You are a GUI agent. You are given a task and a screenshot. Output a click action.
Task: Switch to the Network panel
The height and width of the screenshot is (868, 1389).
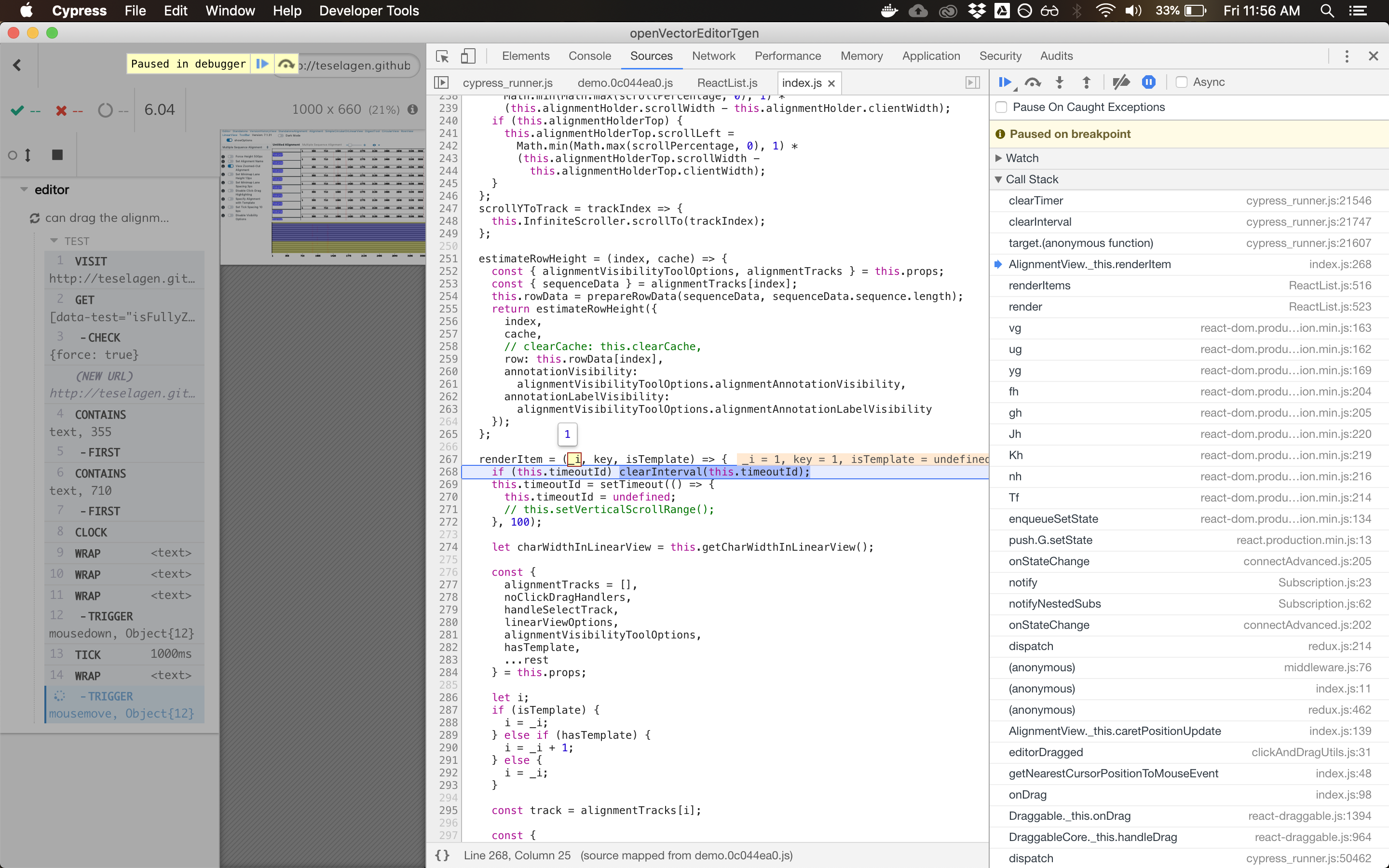click(x=713, y=55)
